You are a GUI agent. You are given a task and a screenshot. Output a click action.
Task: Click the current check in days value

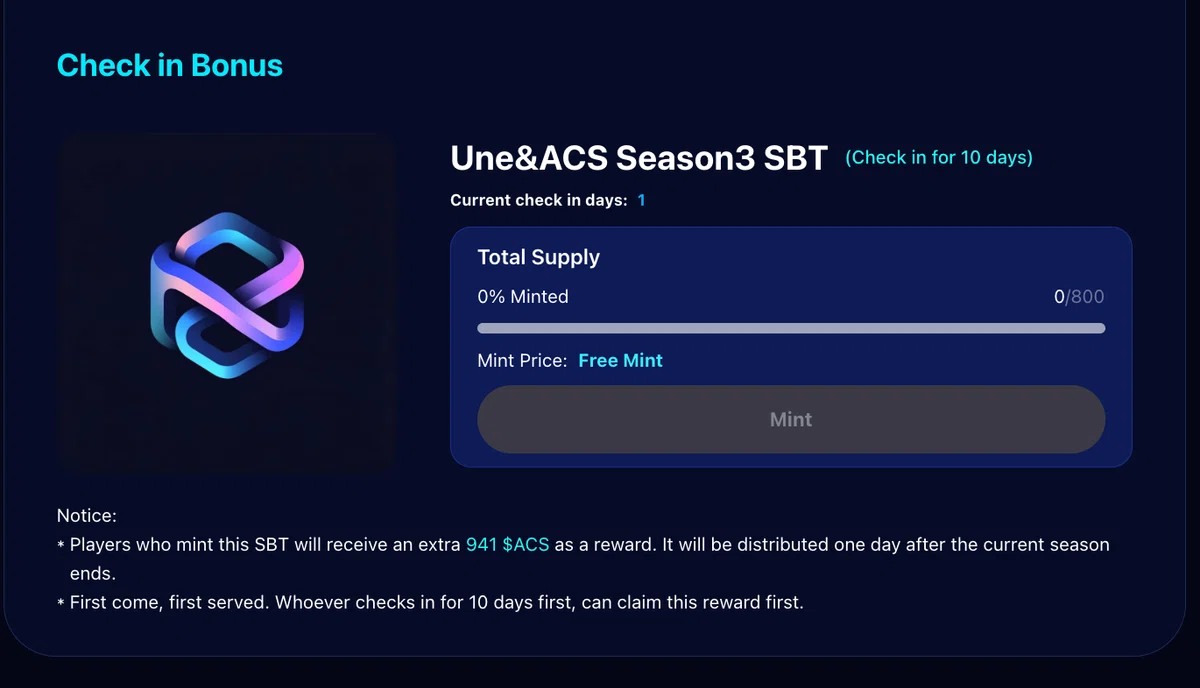[641, 200]
